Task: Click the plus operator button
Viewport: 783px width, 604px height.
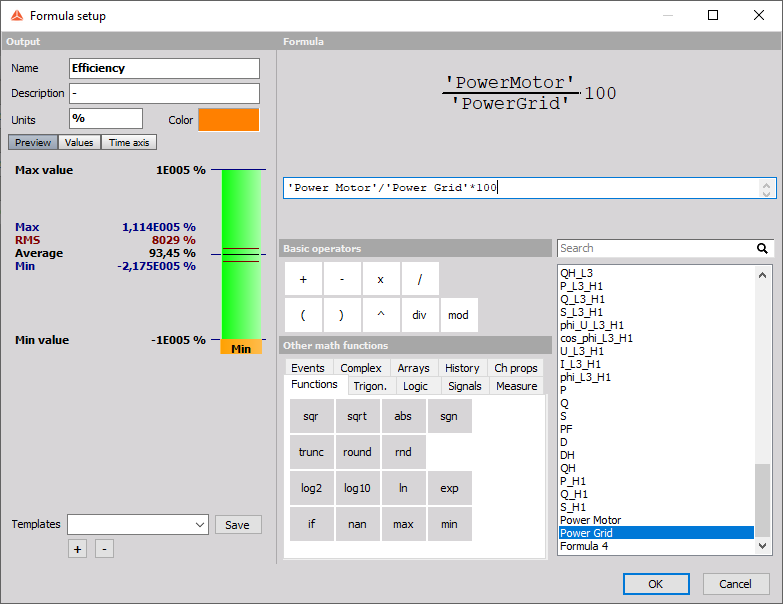Action: [x=303, y=279]
